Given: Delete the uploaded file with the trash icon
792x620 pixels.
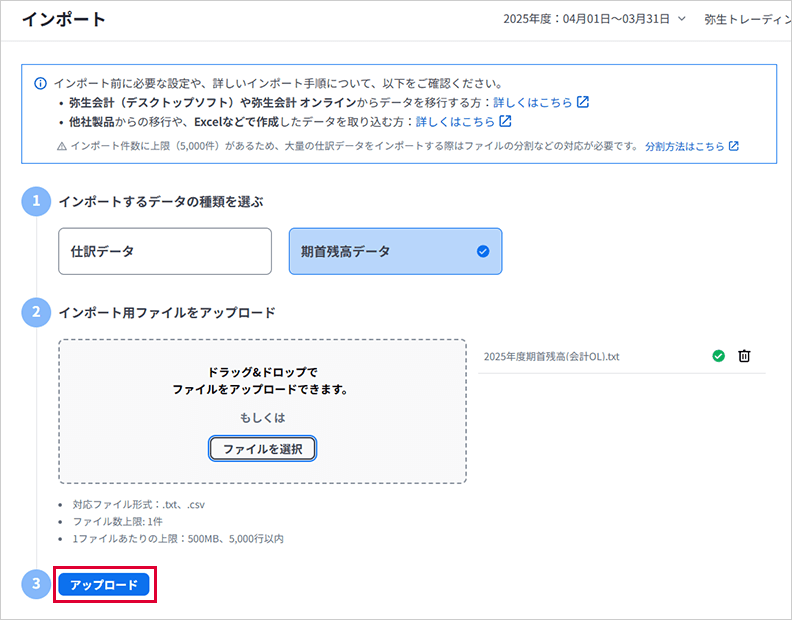Looking at the screenshot, I should (x=744, y=356).
